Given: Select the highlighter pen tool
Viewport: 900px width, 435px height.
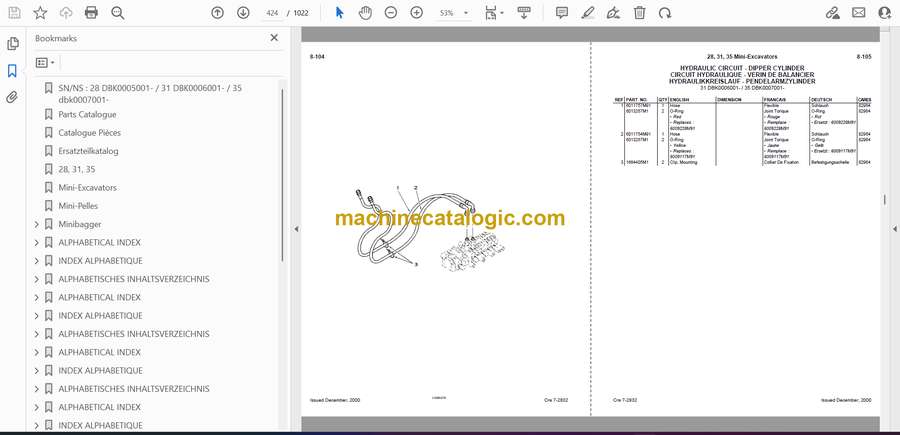Looking at the screenshot, I should point(587,13).
